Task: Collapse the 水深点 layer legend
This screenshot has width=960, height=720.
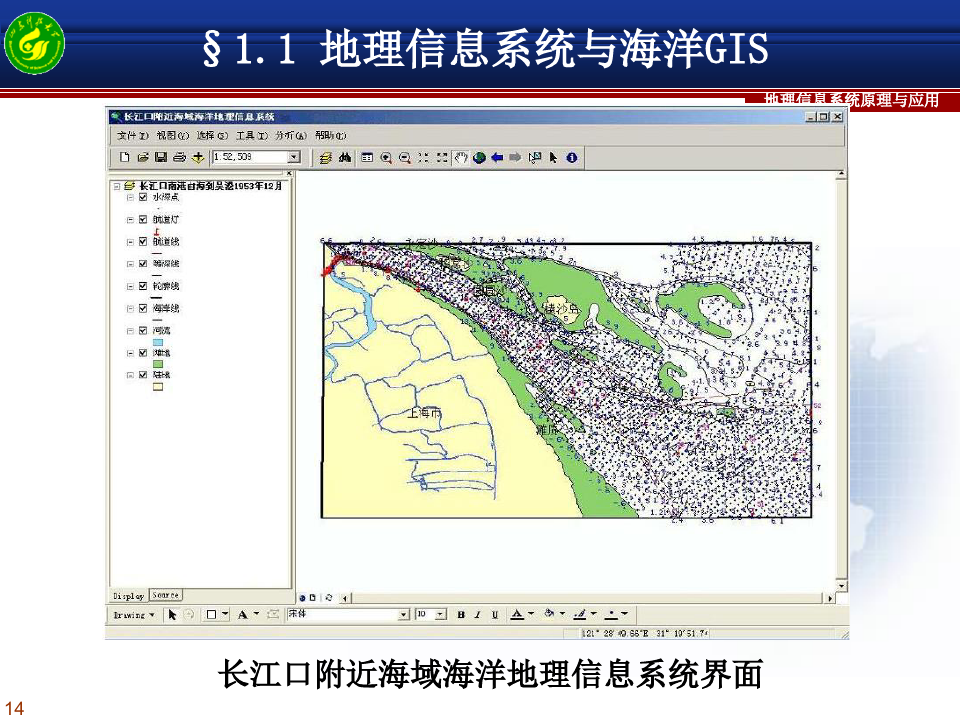Action: coord(130,197)
